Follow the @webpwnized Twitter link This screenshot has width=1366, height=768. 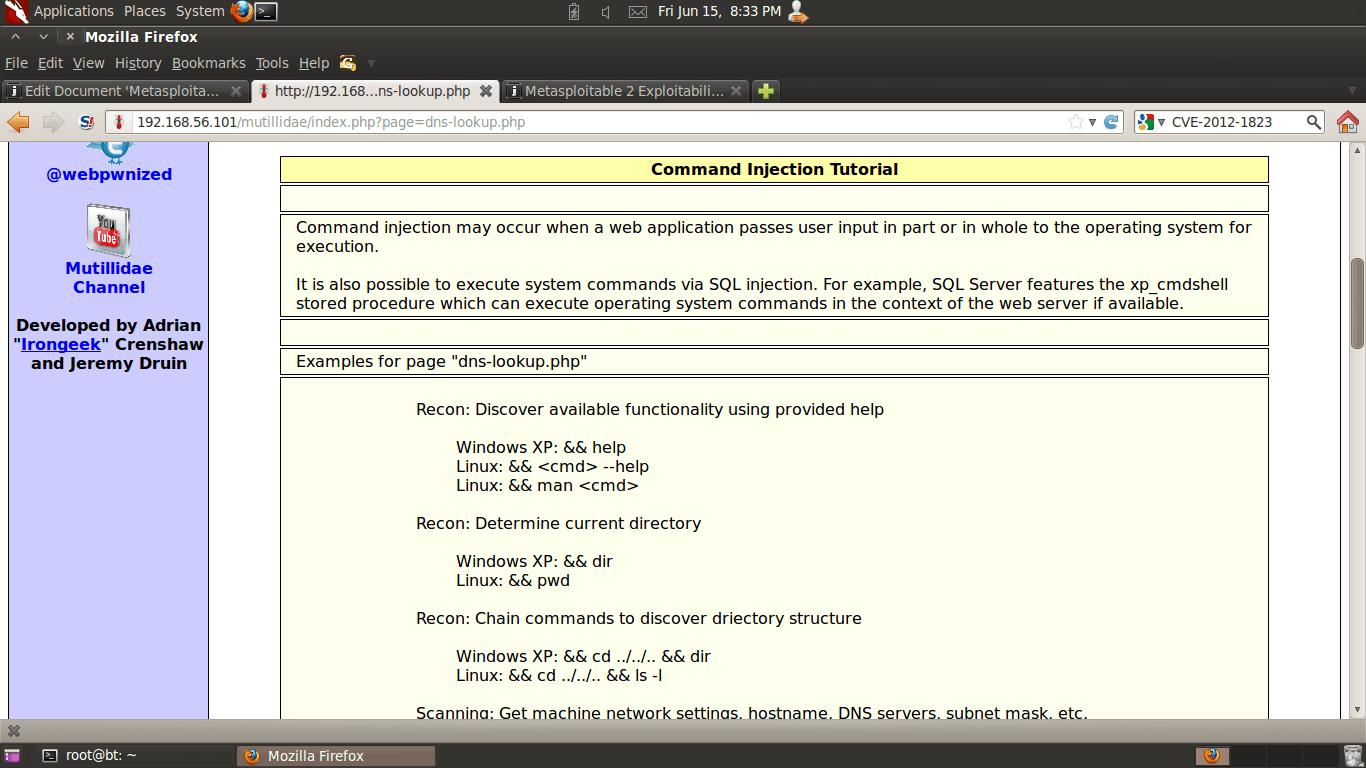109,174
